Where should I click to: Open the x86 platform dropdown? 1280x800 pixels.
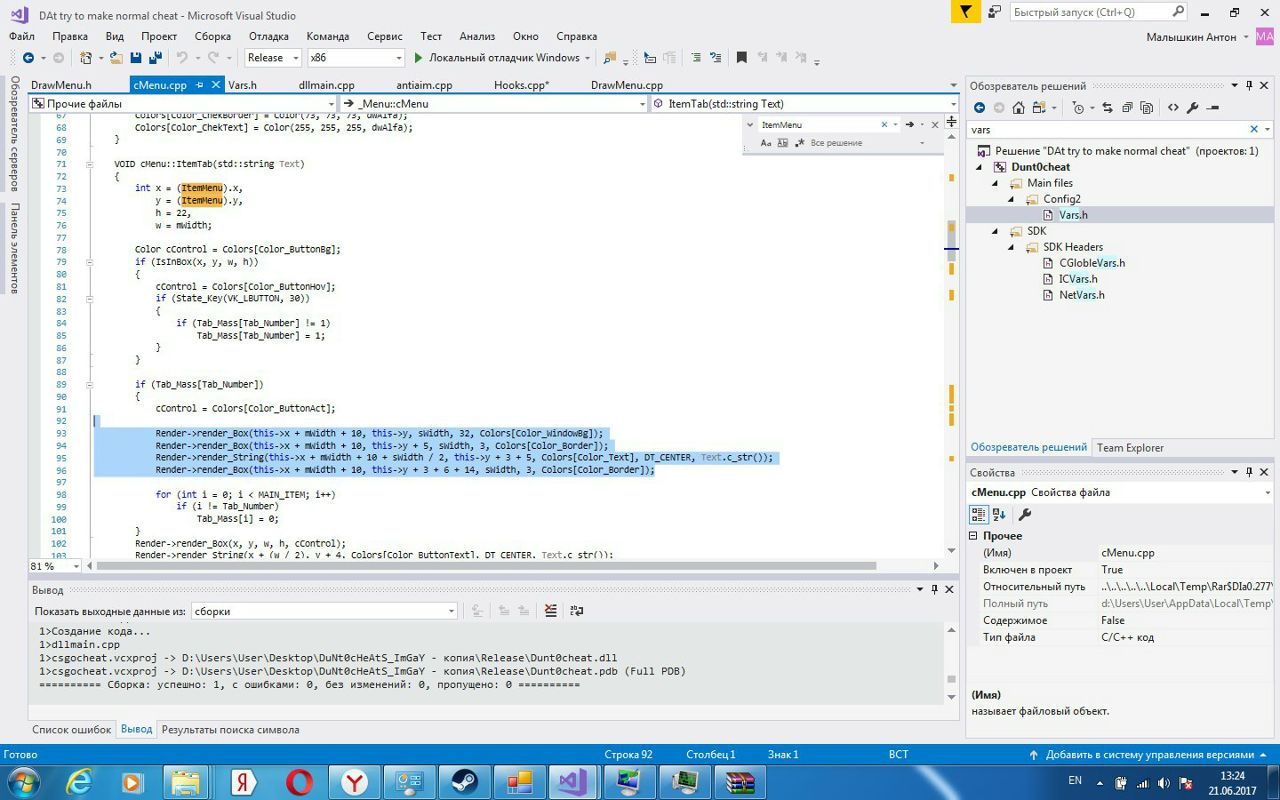tap(355, 58)
